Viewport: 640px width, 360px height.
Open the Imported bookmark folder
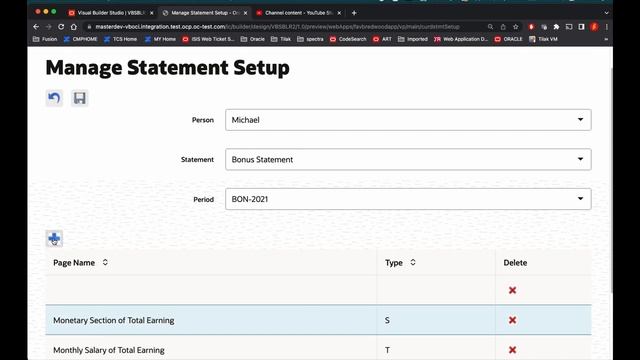tap(413, 39)
